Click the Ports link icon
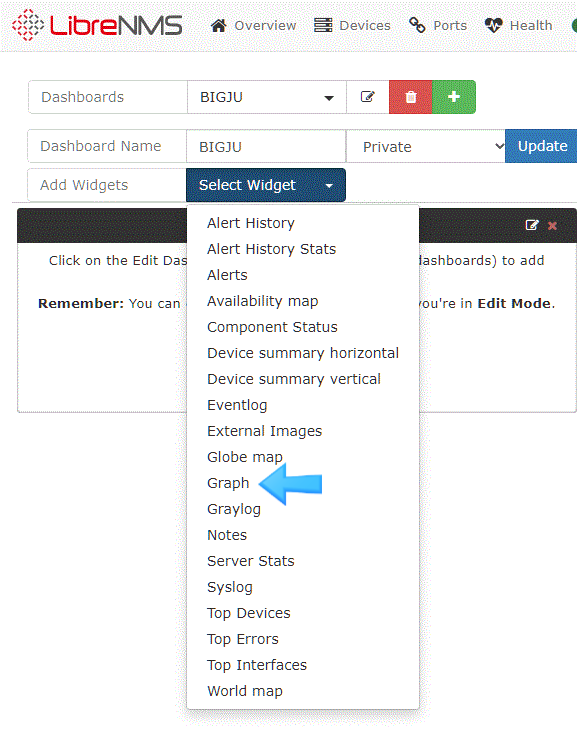 pyautogui.click(x=417, y=25)
